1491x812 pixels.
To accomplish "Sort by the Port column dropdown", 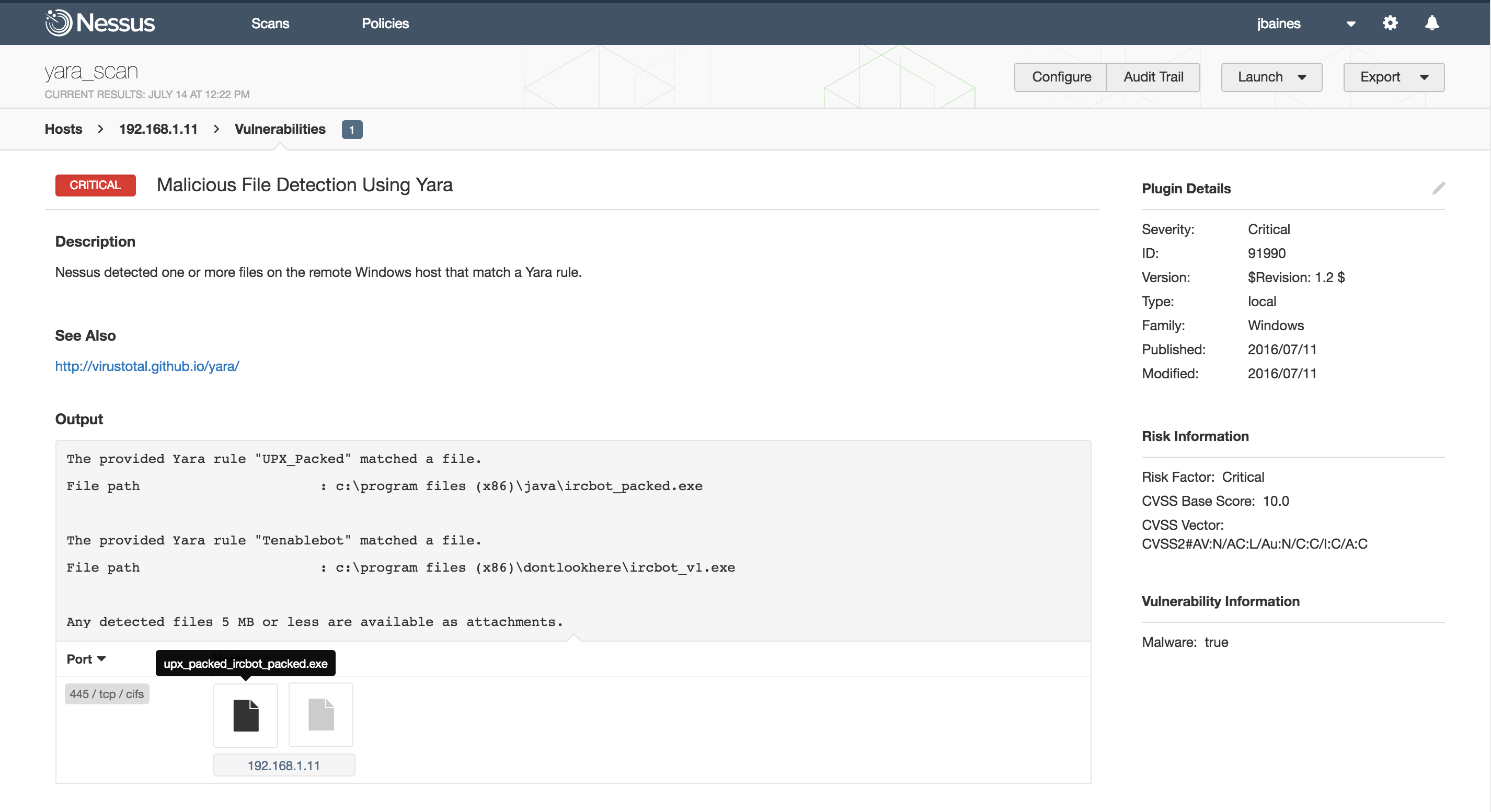I will 86,659.
